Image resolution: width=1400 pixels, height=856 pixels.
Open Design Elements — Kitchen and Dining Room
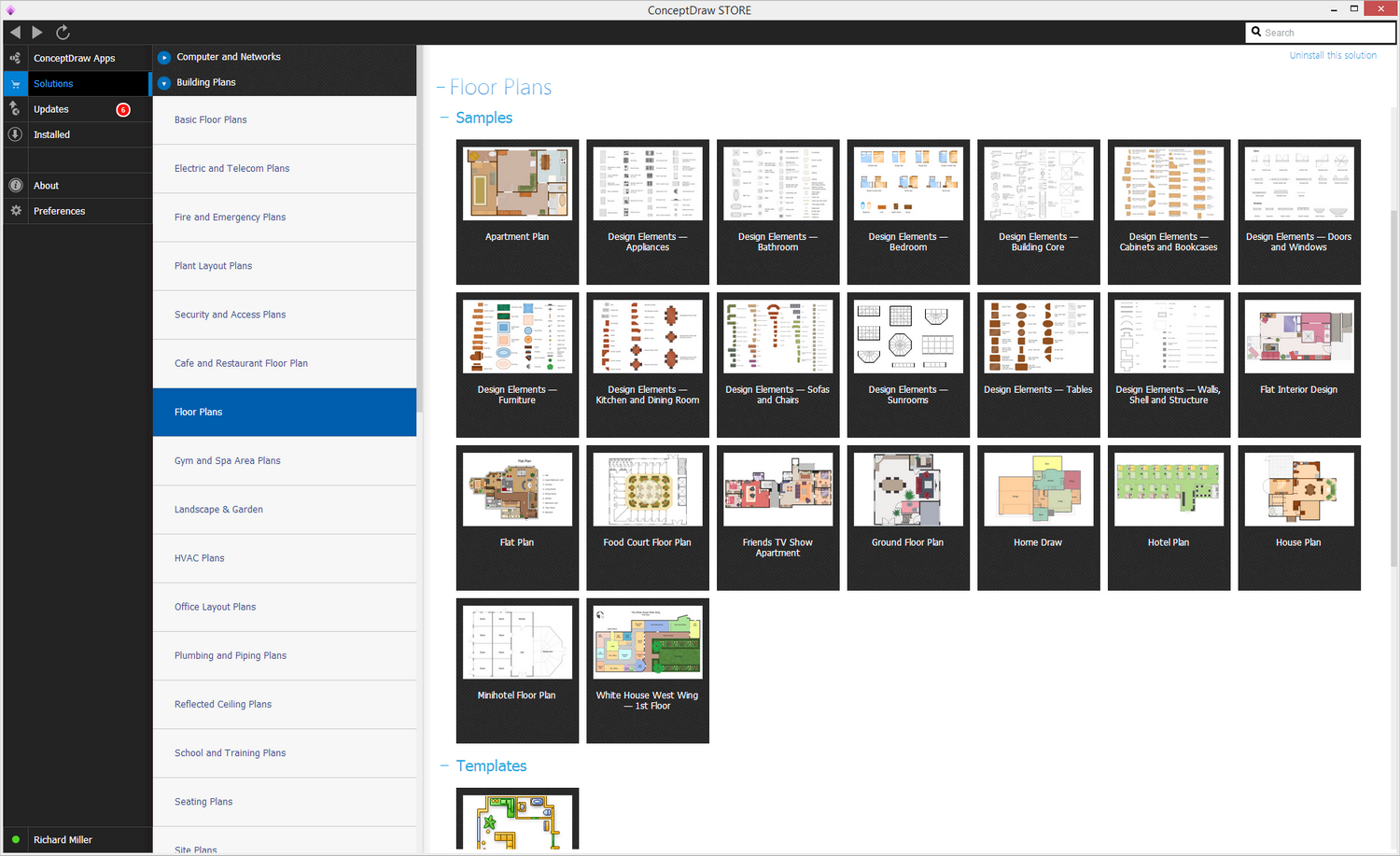(x=648, y=365)
